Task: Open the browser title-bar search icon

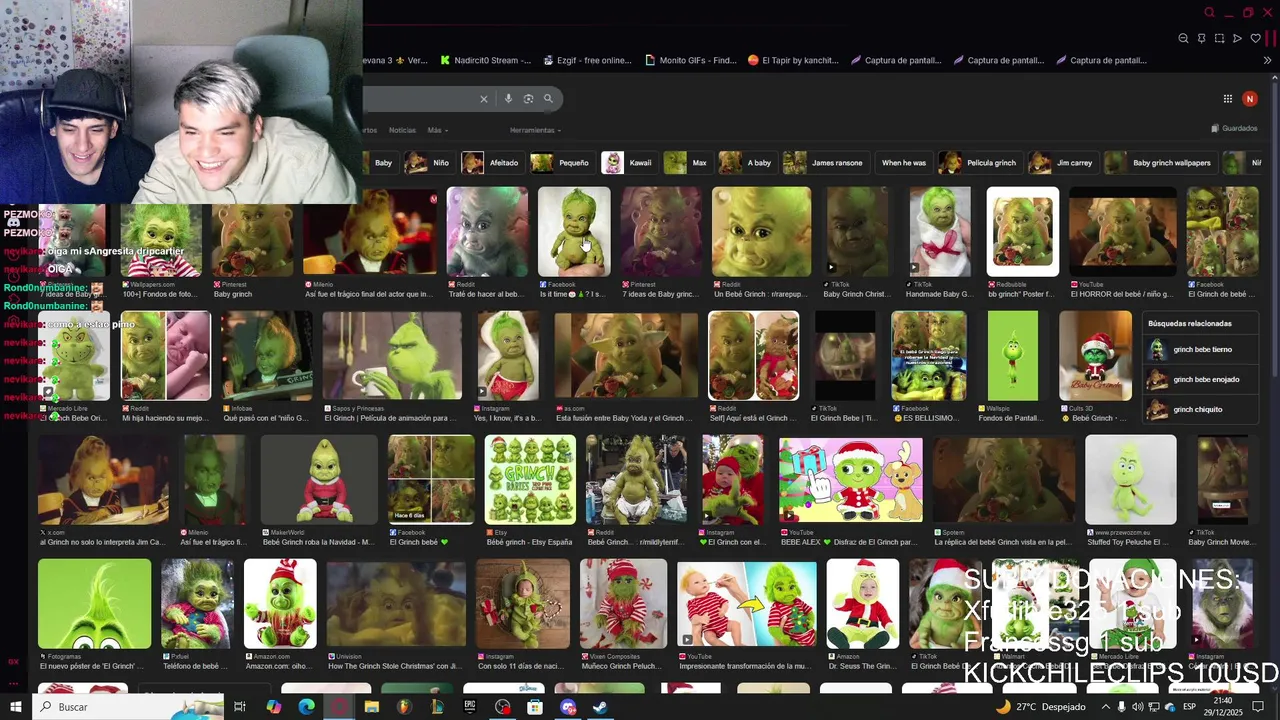Action: [1209, 13]
